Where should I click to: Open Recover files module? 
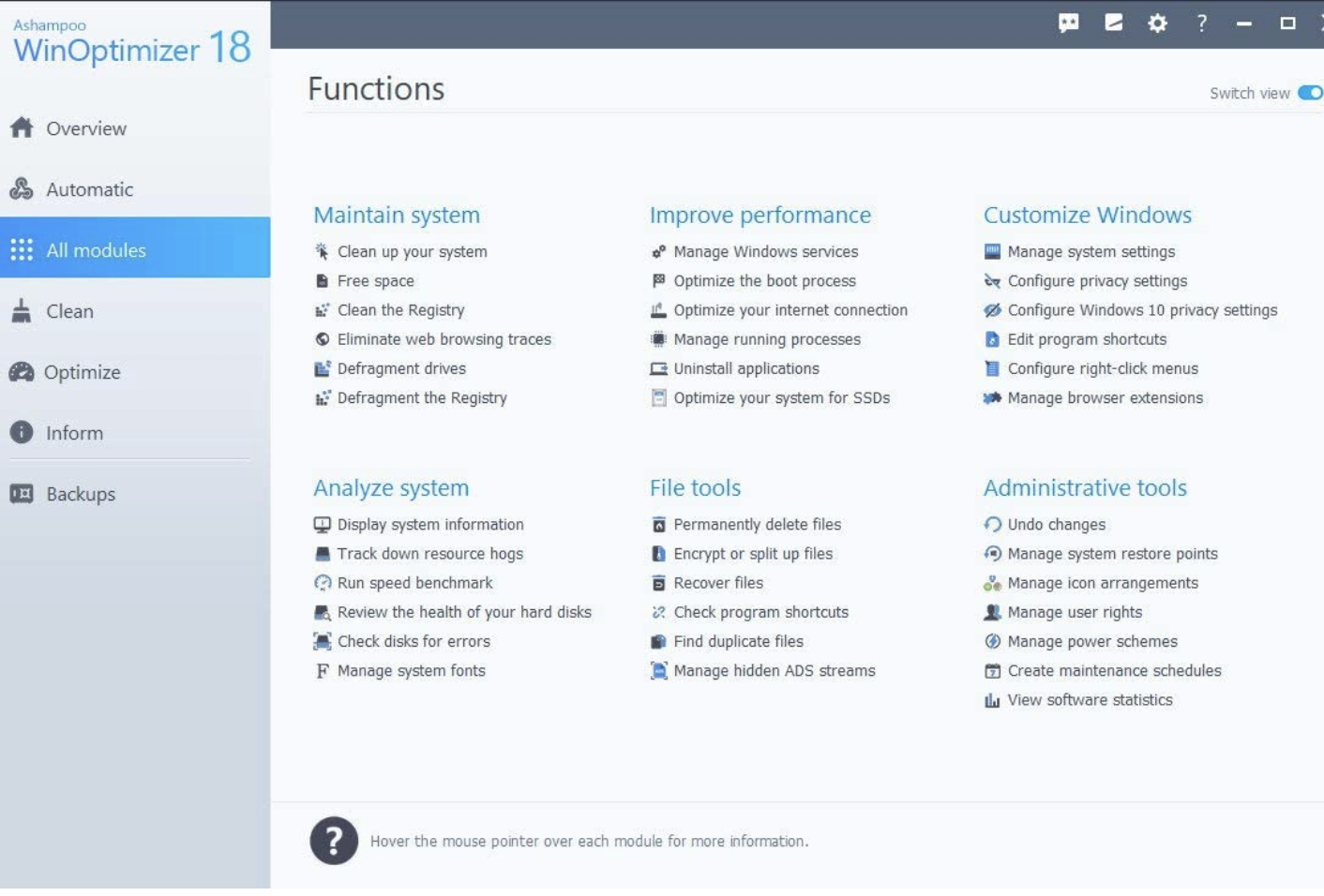pyautogui.click(x=718, y=583)
